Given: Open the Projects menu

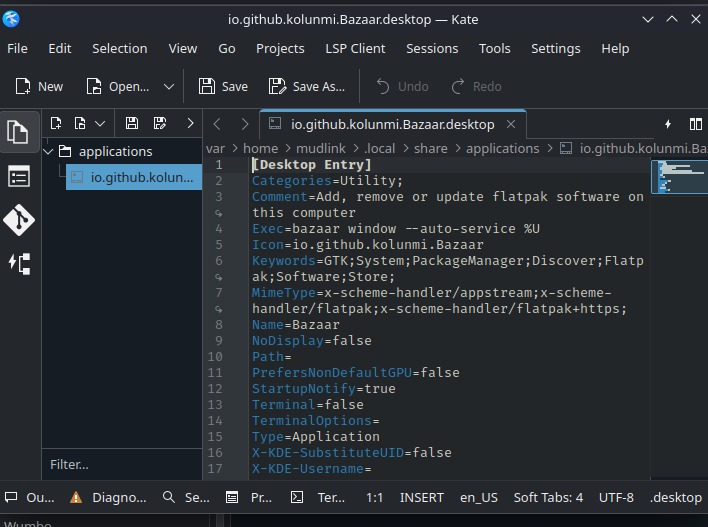Looking at the screenshot, I should click(x=280, y=48).
